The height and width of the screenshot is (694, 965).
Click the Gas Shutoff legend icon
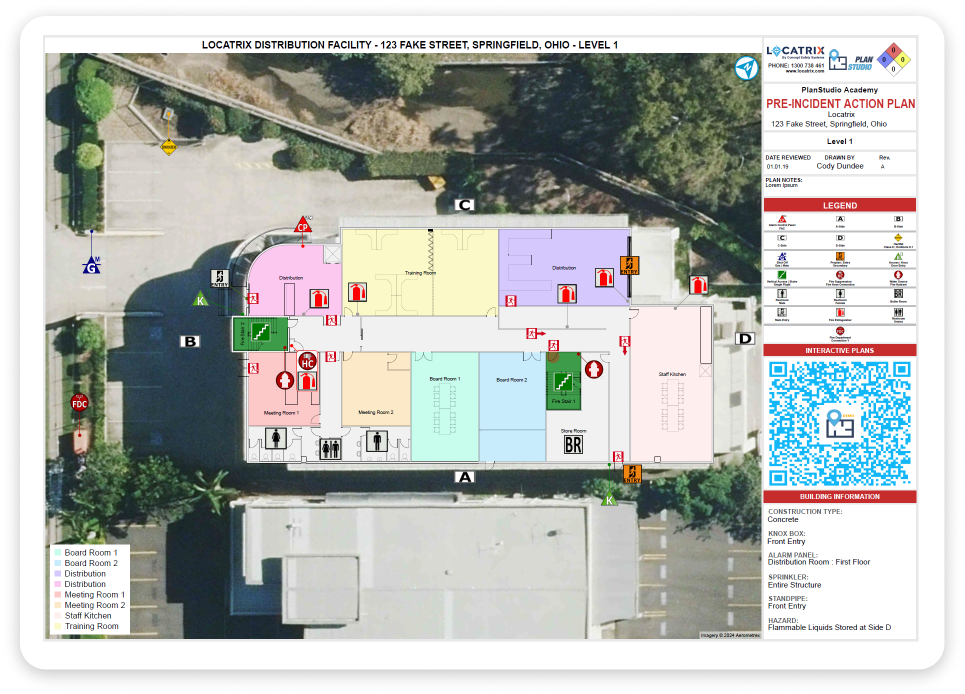781,255
